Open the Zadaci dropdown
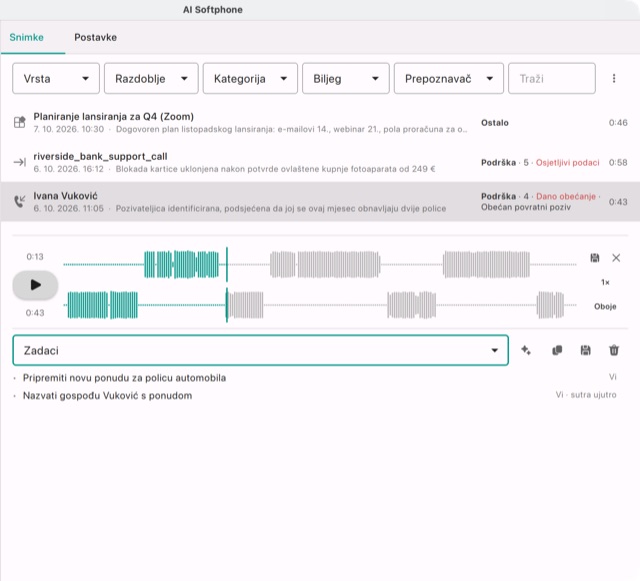This screenshot has height=581, width=640. click(x=260, y=350)
